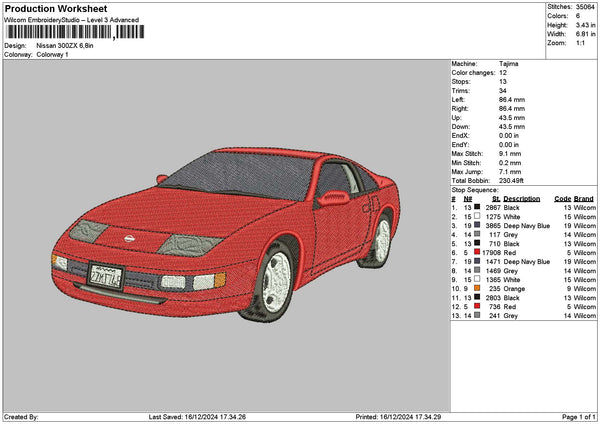Click the barcode under the worksheet title
The width and height of the screenshot is (600, 424).
(x=75, y=32)
